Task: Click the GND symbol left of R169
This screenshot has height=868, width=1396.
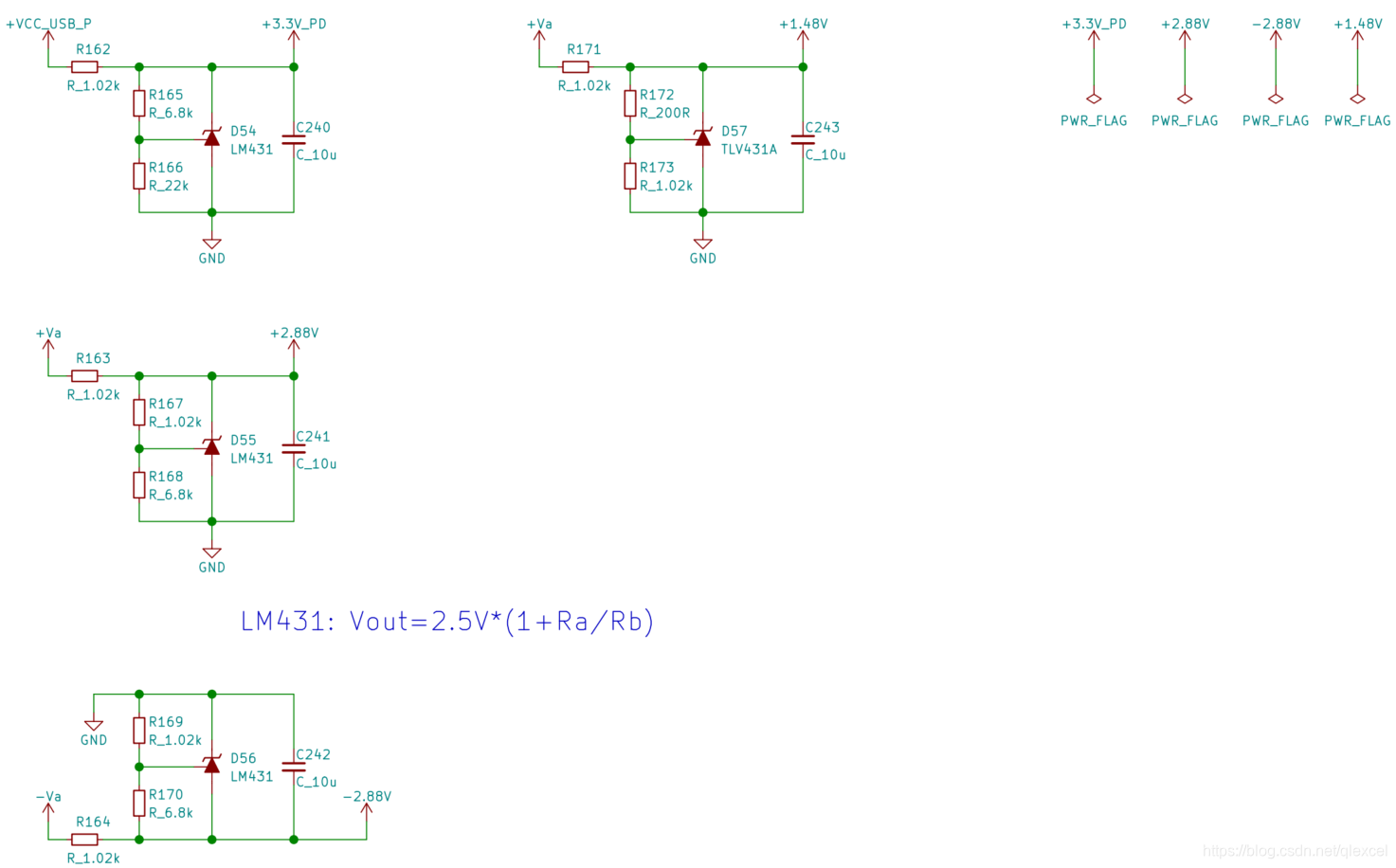Action: pos(94,726)
